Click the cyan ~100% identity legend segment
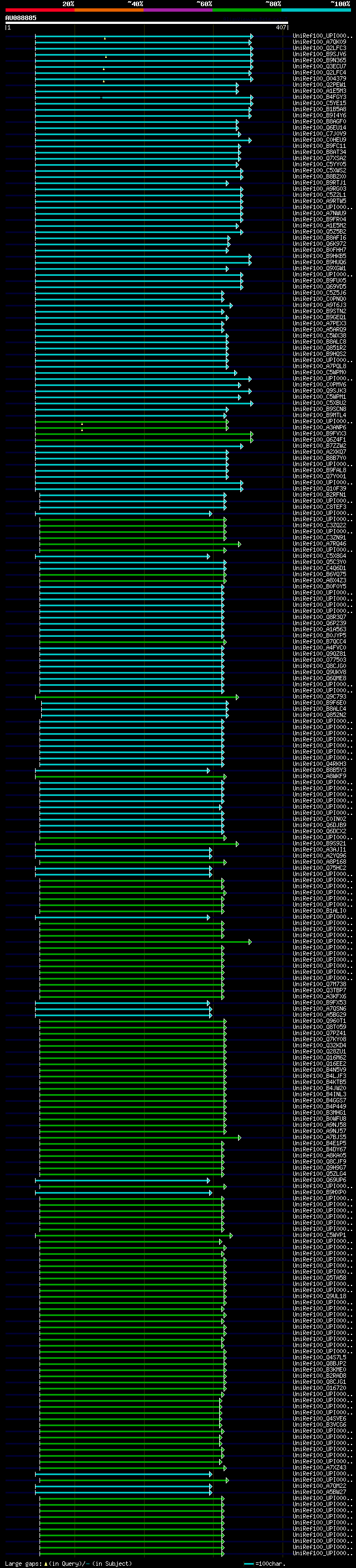The image size is (356, 1568). point(316,11)
